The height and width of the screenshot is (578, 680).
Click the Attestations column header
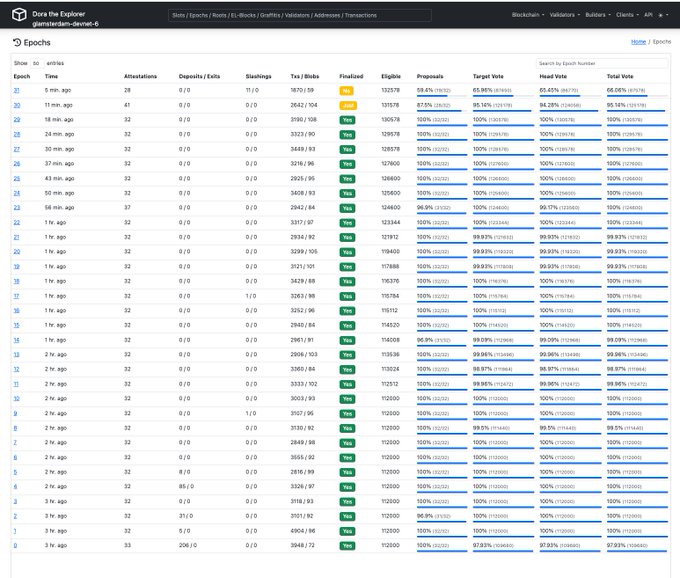coord(141,76)
